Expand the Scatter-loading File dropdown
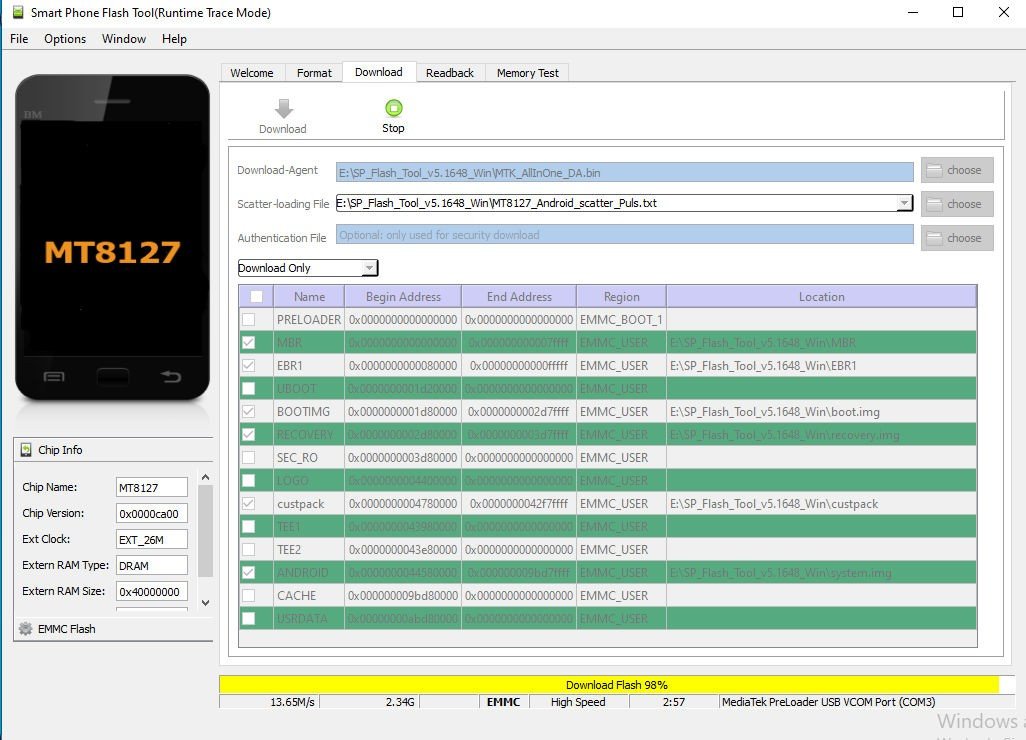Viewport: 1026px width, 740px height. [x=904, y=203]
